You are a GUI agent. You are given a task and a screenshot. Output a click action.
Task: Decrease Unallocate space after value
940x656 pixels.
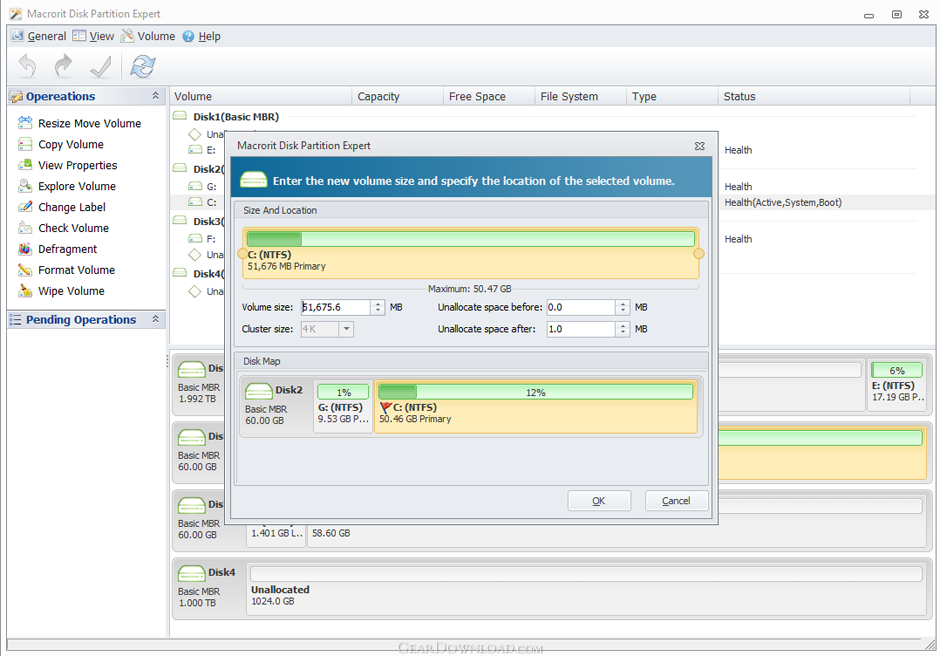(623, 332)
